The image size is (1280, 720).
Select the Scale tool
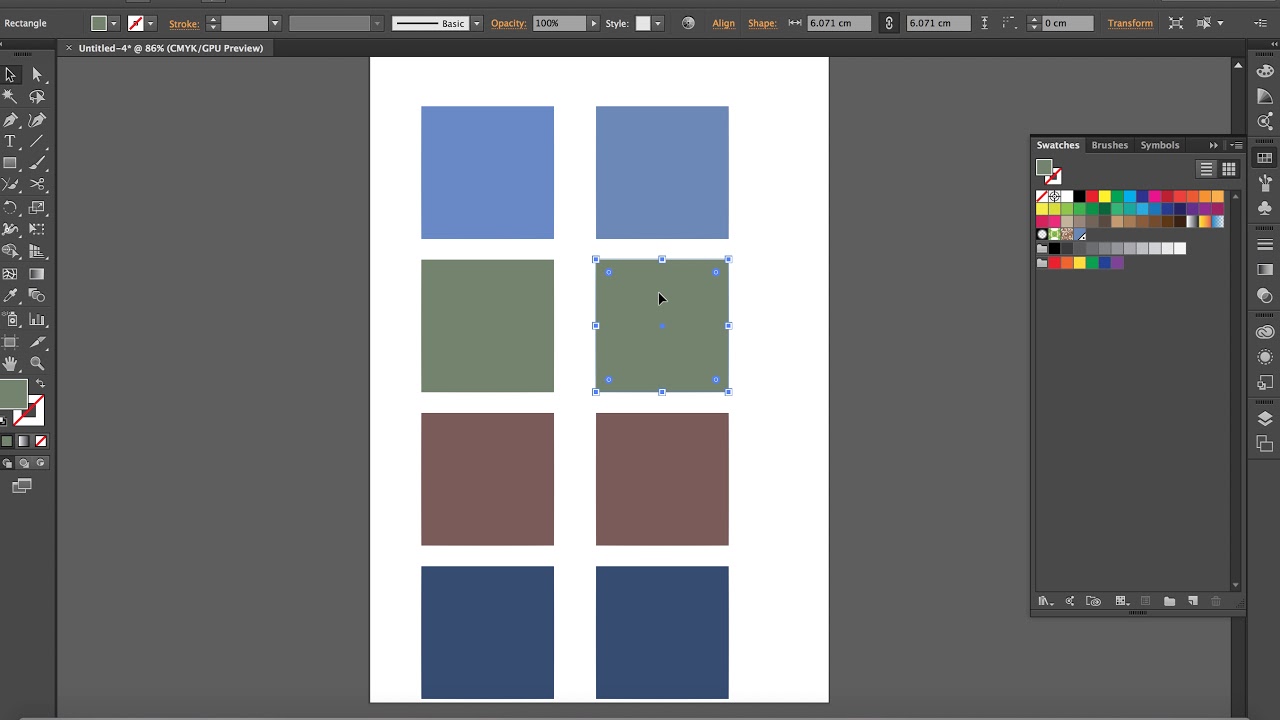pyautogui.click(x=37, y=208)
